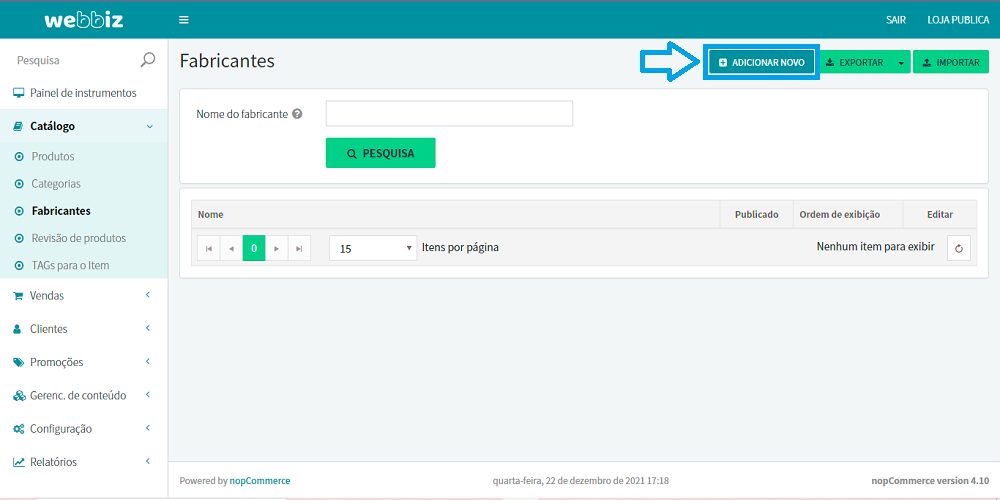This screenshot has width=1000, height=500.
Task: Go to the first page of results
Action: (x=209, y=248)
